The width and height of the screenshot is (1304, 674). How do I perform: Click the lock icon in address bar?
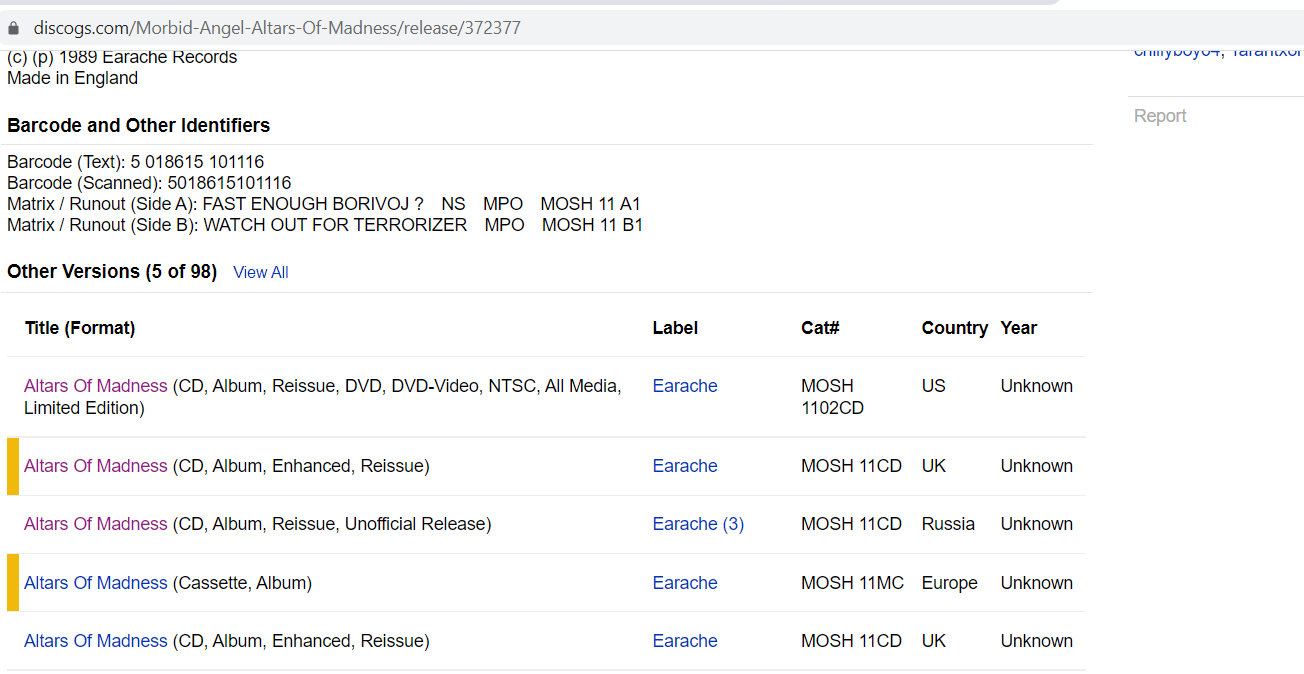tap(13, 28)
